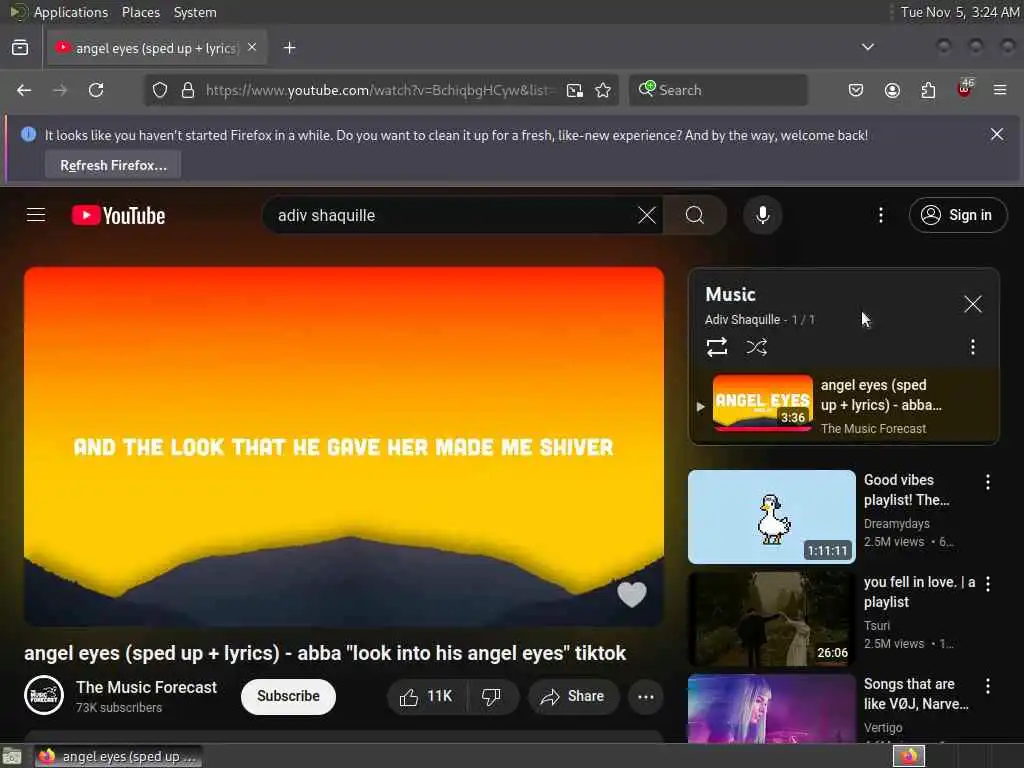Click the YouTube search magnifier button

click(x=695, y=215)
